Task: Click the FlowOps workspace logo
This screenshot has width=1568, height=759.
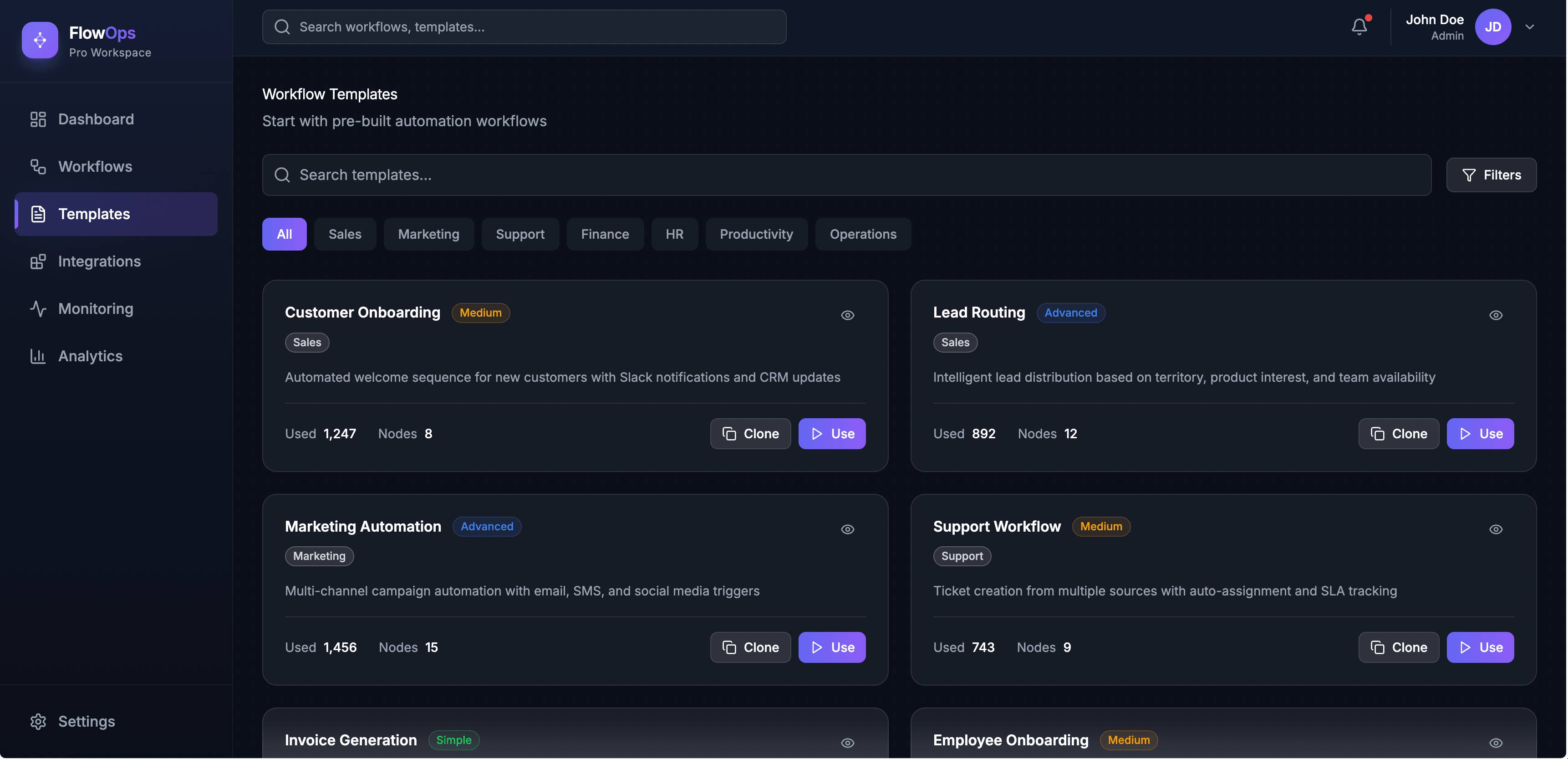Action: pyautogui.click(x=40, y=40)
